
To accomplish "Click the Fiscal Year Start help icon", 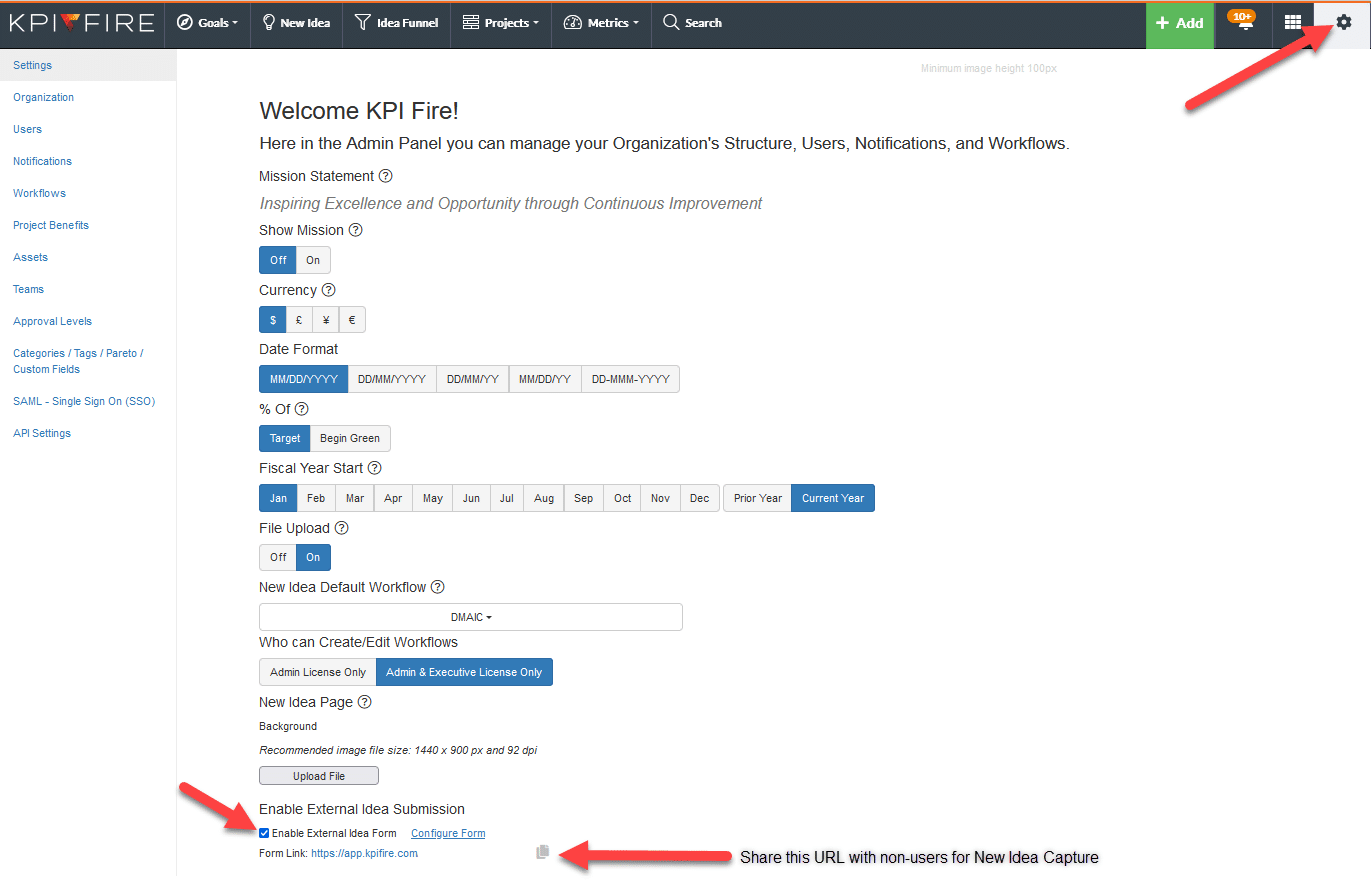I will (x=374, y=468).
